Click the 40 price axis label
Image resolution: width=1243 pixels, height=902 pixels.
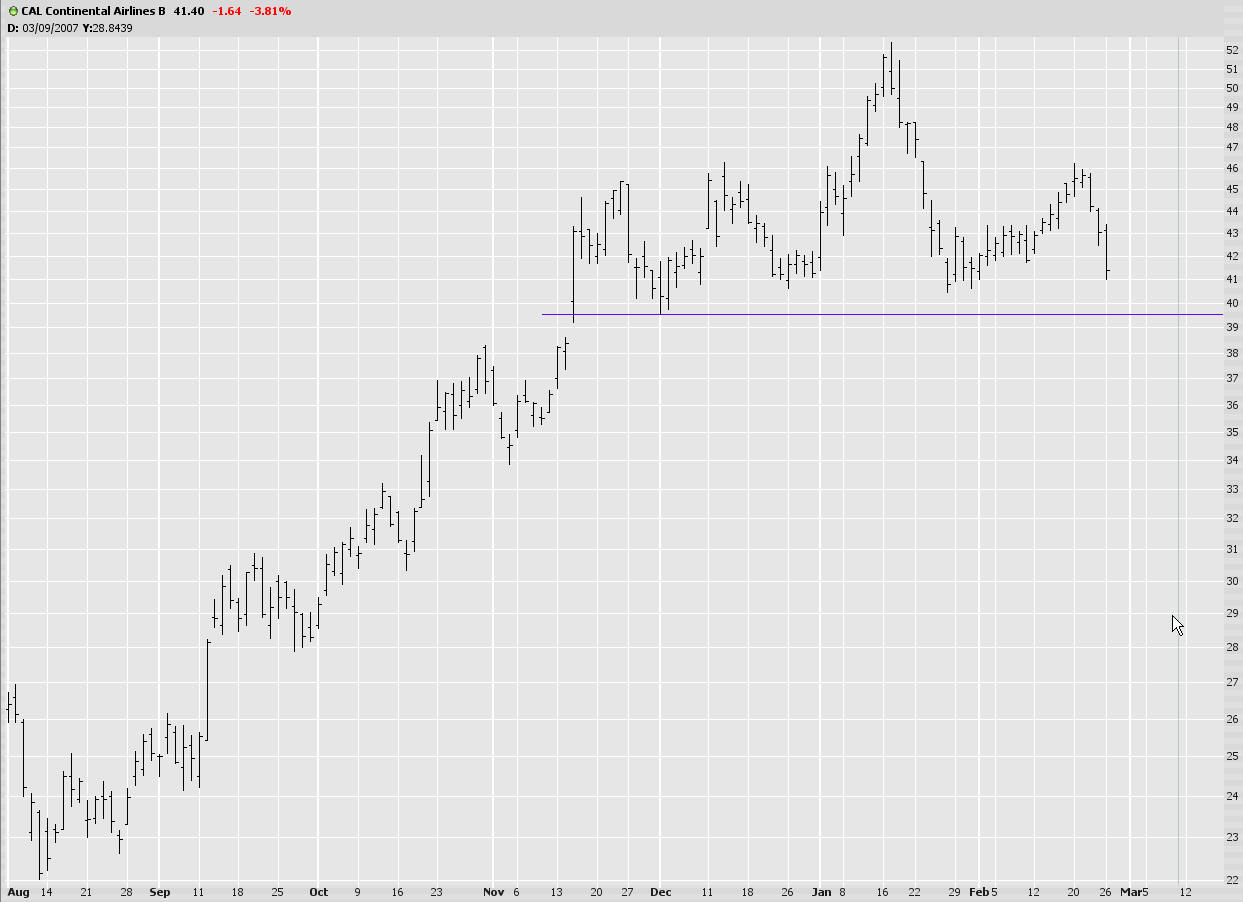tap(1232, 304)
